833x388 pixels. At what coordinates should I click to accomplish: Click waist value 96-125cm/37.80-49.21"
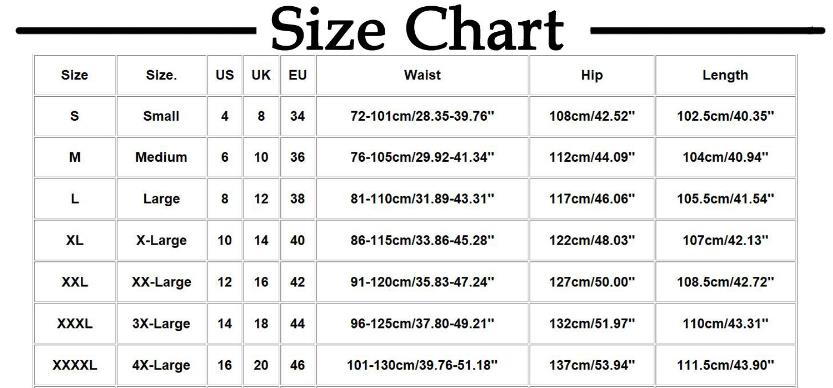point(422,323)
